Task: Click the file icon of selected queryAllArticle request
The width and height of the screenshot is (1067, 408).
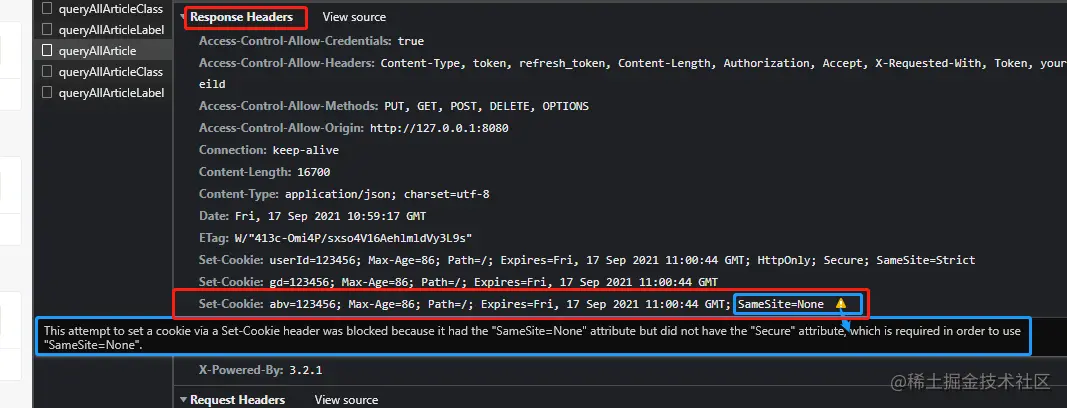Action: pos(47,50)
